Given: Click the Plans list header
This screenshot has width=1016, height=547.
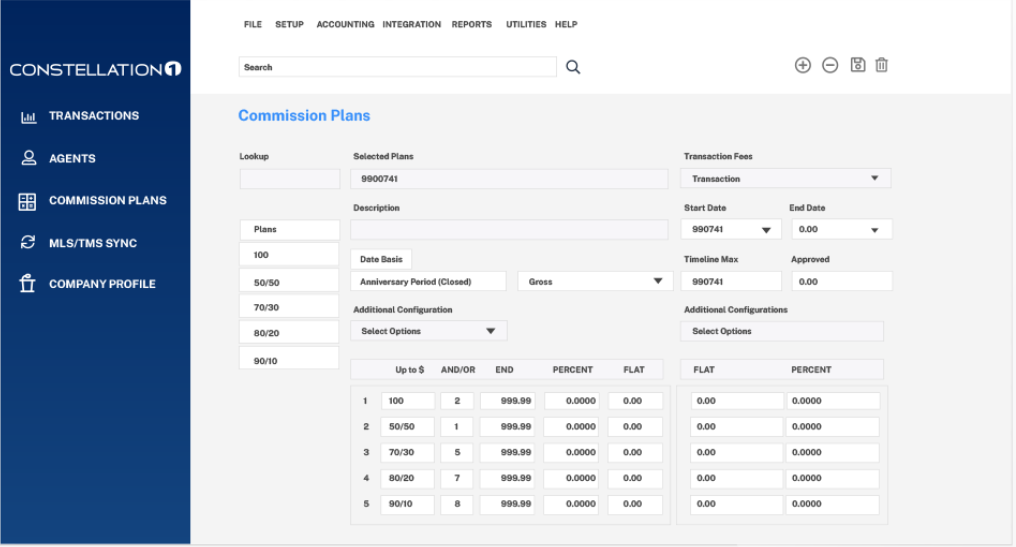Looking at the screenshot, I should (x=289, y=229).
